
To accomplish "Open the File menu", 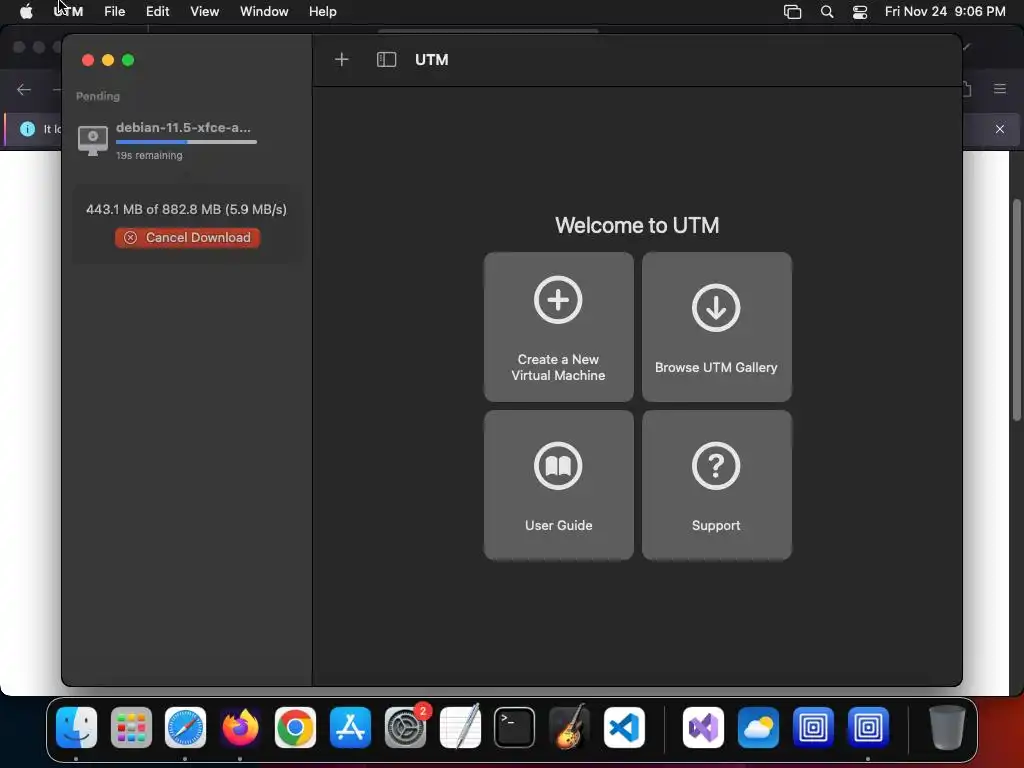I will (x=114, y=12).
